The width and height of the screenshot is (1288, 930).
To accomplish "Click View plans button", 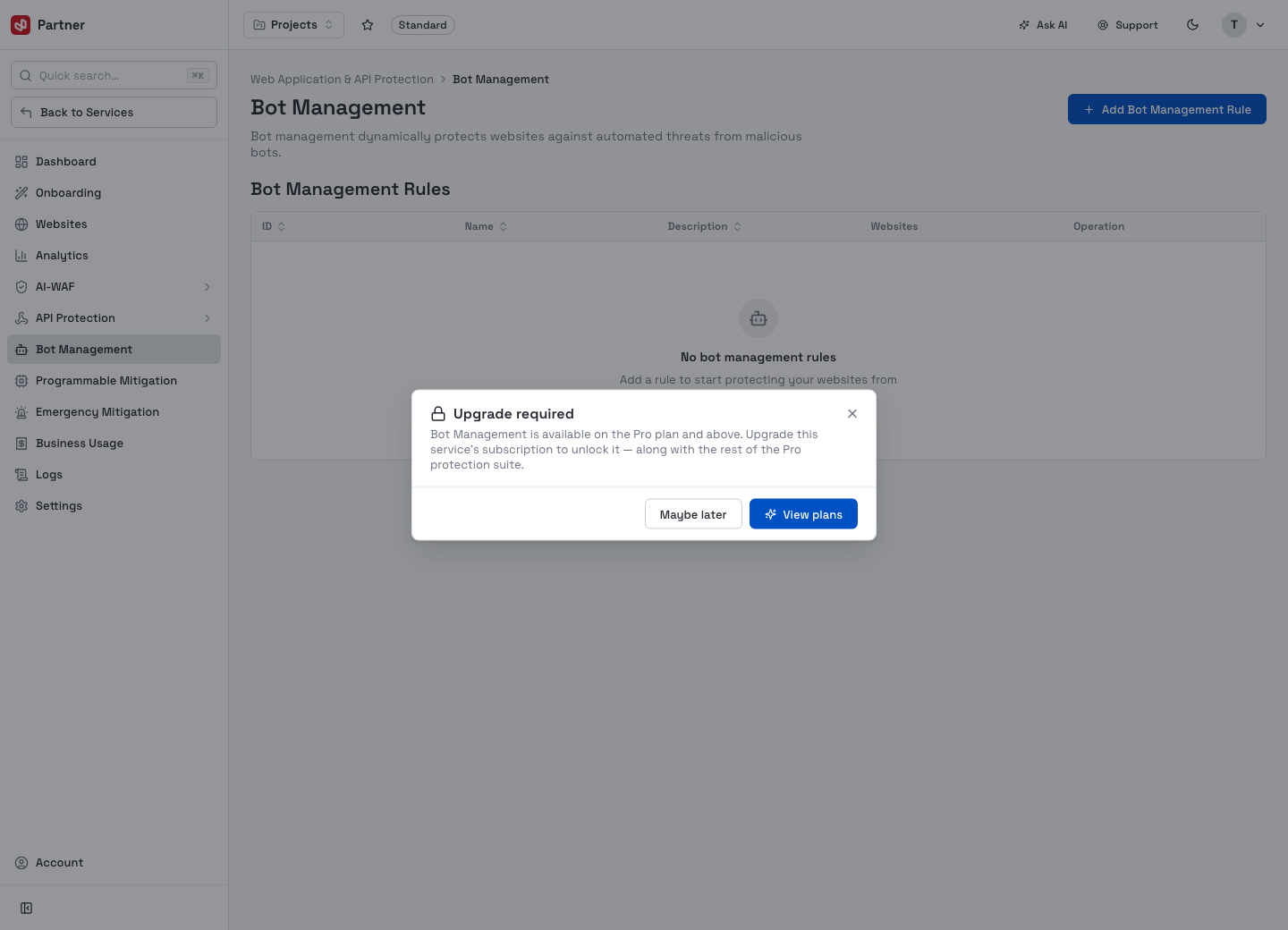I will [x=803, y=514].
